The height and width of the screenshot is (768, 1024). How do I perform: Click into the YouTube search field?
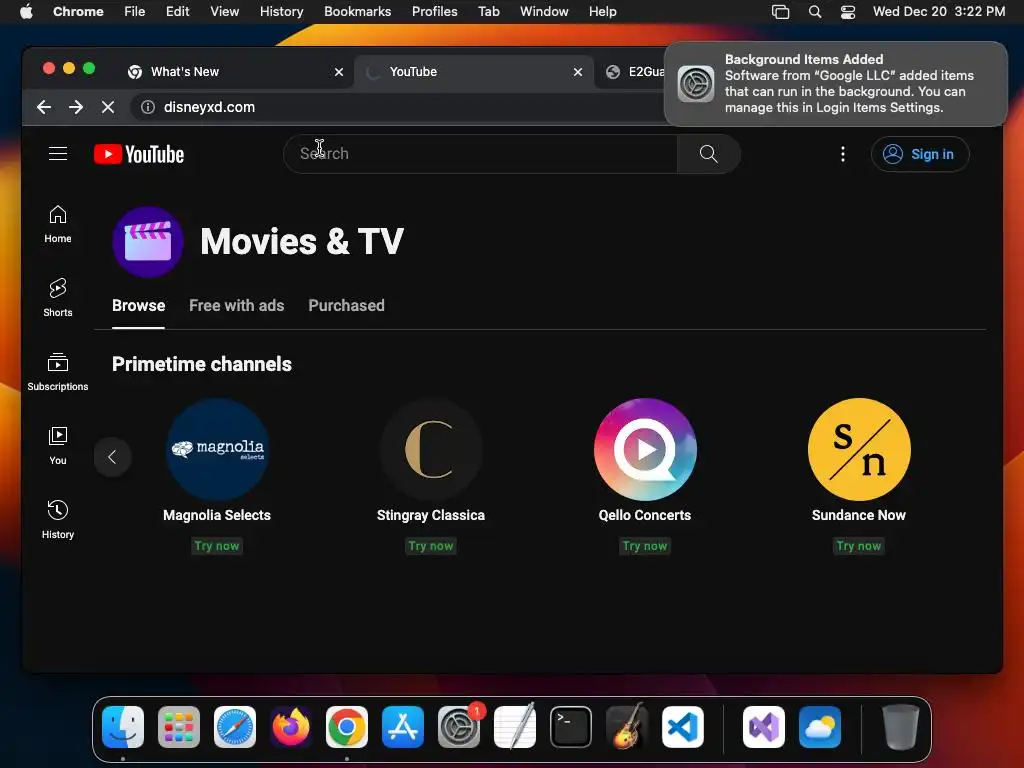click(481, 154)
